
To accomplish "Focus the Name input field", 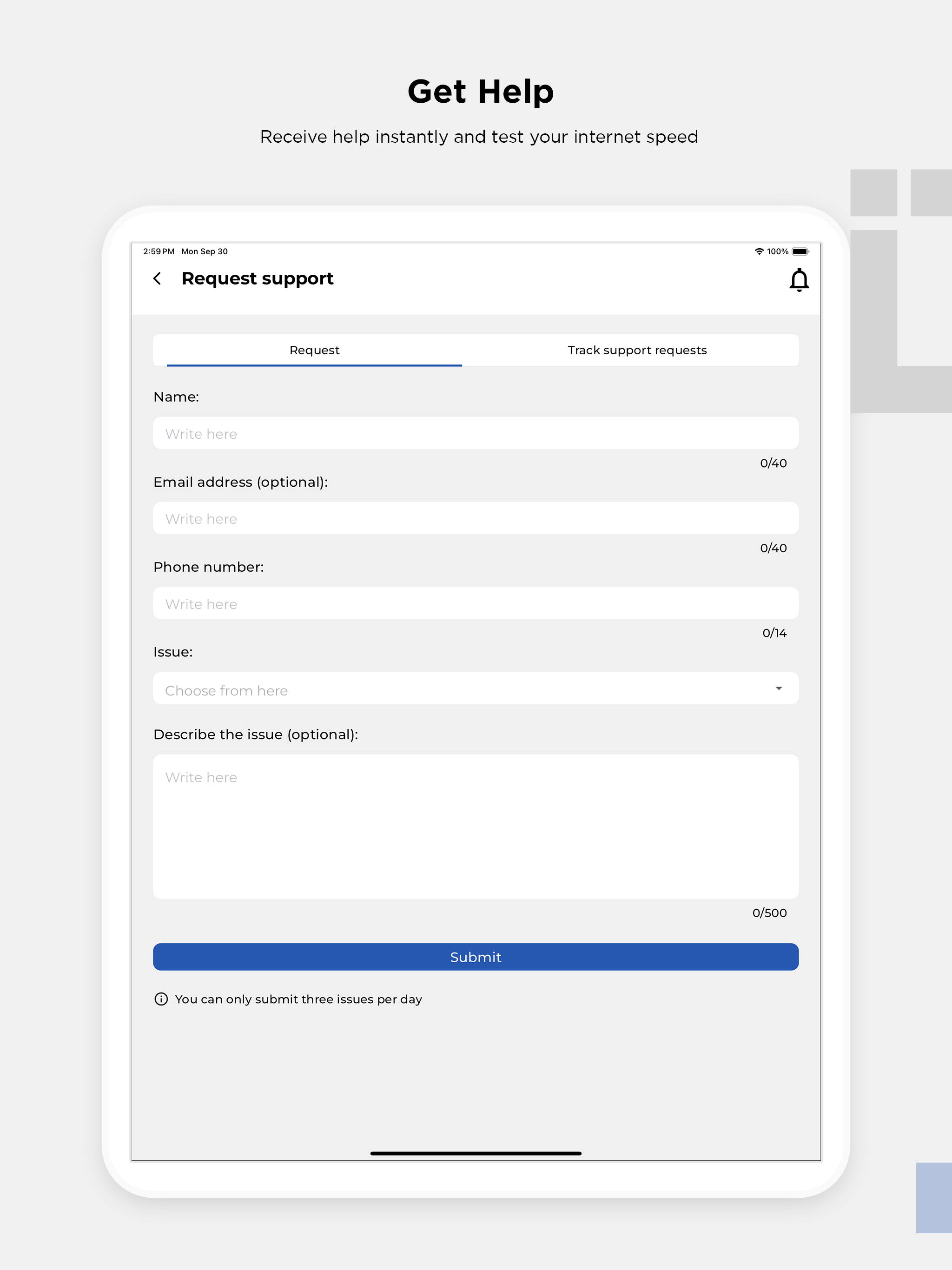I will [x=476, y=433].
